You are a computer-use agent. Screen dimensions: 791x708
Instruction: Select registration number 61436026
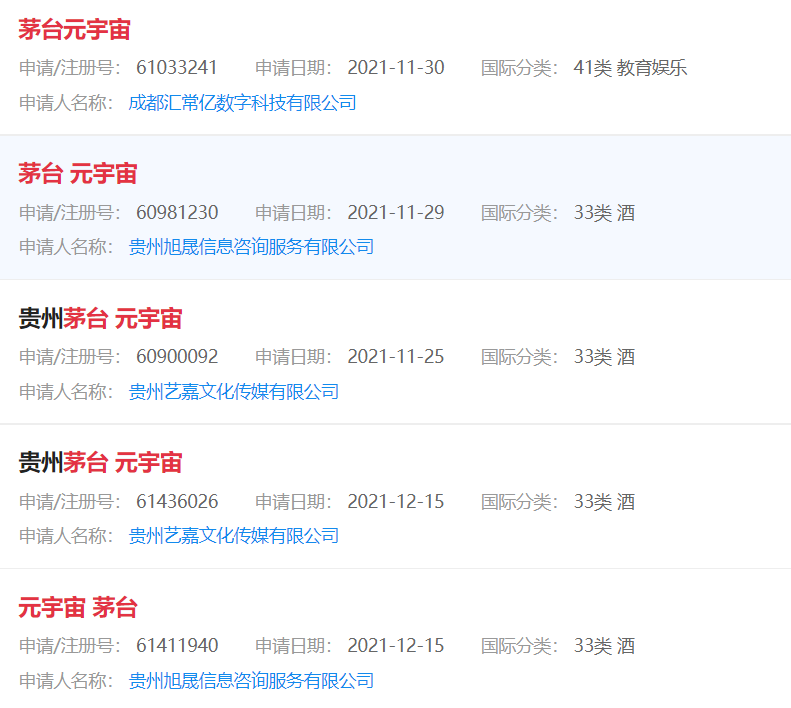pos(177,502)
